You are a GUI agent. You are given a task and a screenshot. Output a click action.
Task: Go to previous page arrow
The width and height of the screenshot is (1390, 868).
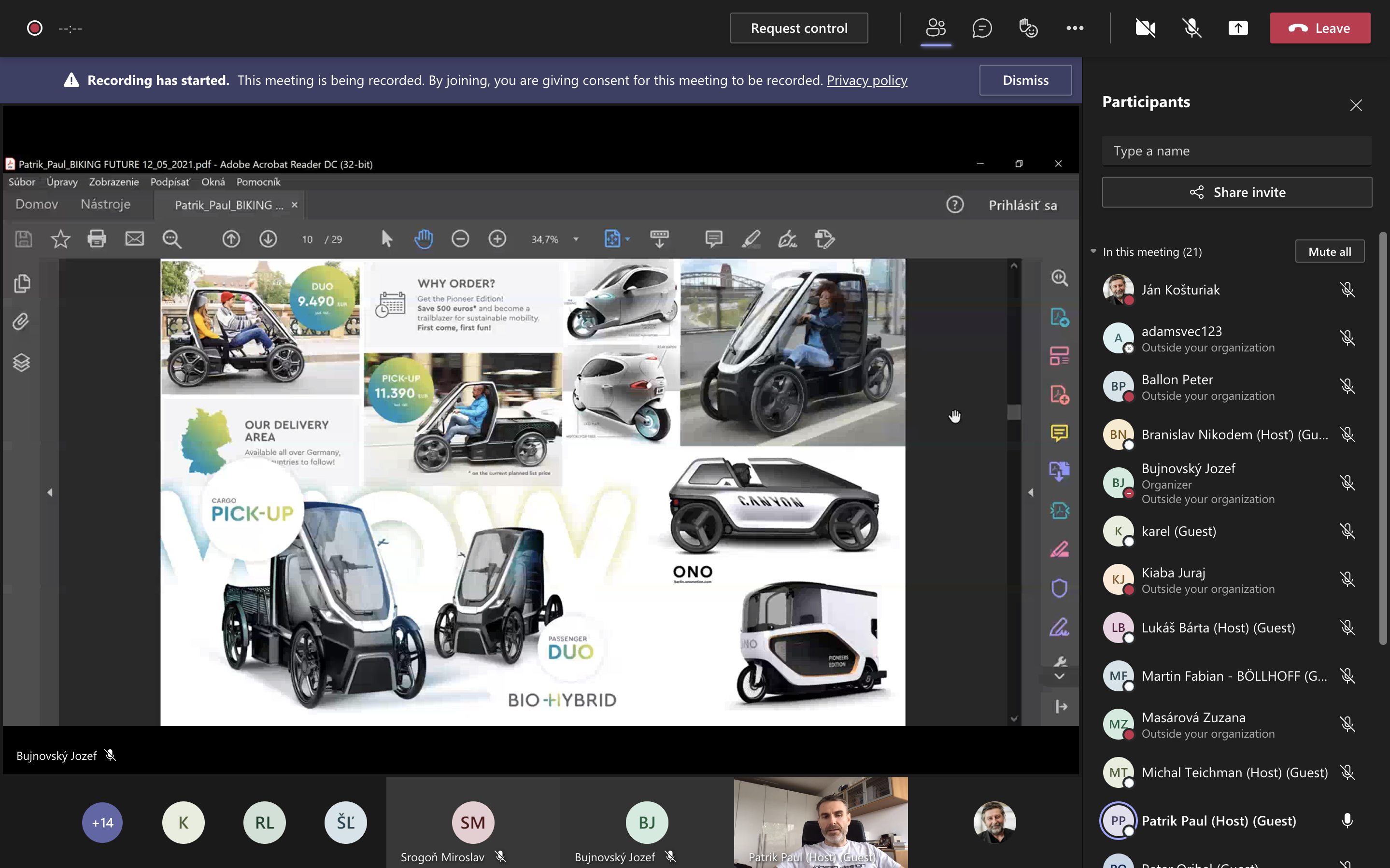[x=231, y=239]
